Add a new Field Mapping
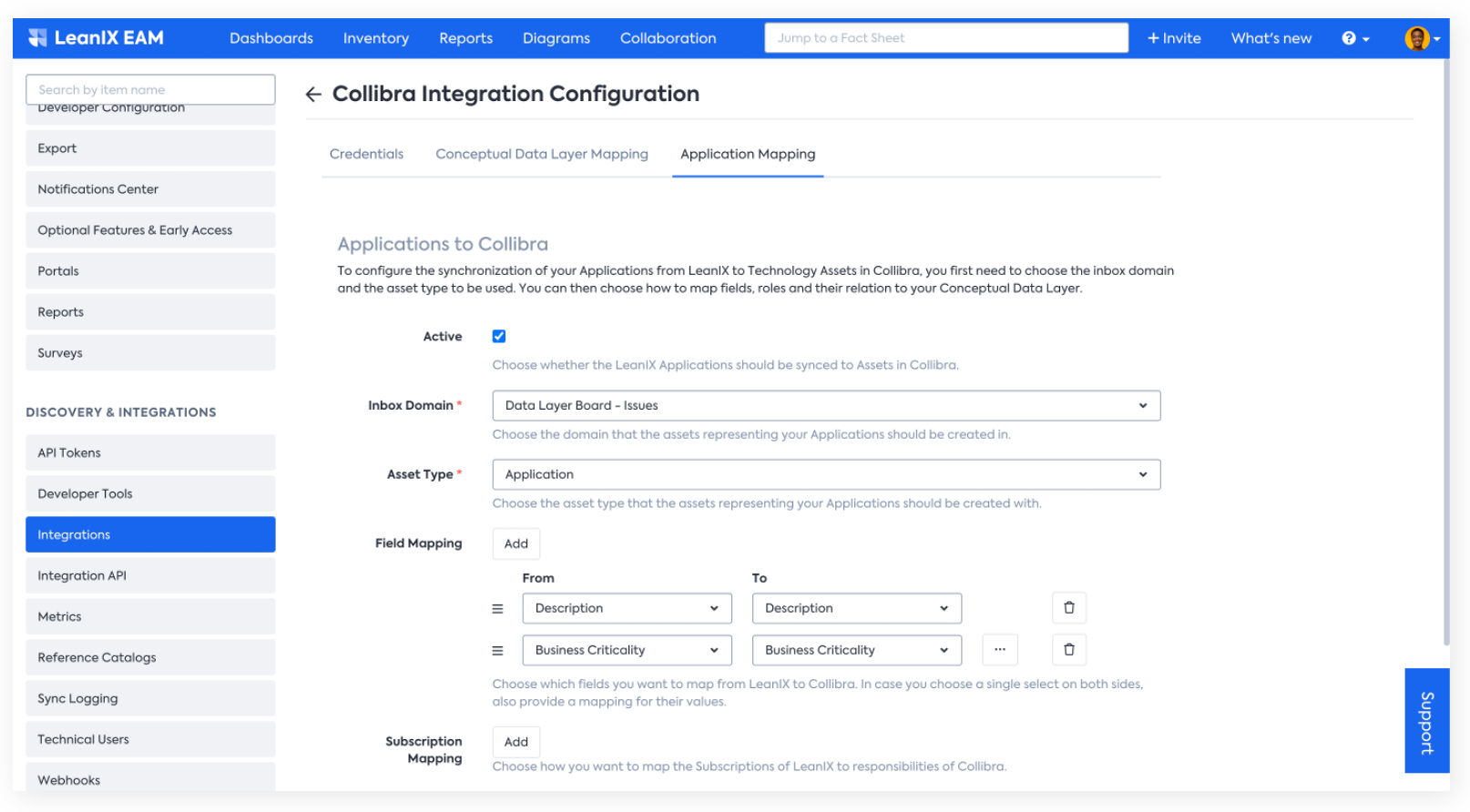The height and width of the screenshot is (812, 1470). (x=516, y=544)
